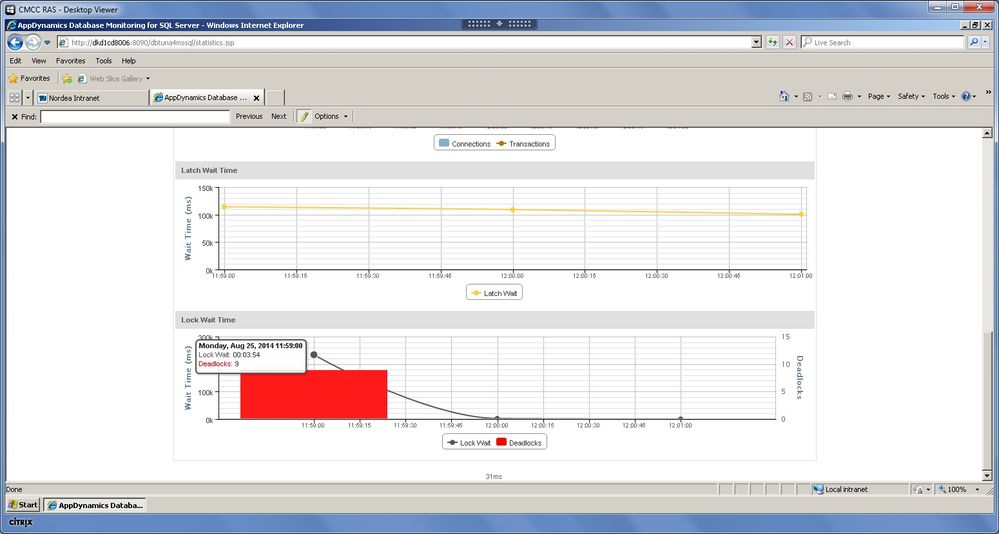Screen dimensions: 999x534
Task: Toggle the Latch Wait legend series
Action: [495, 293]
